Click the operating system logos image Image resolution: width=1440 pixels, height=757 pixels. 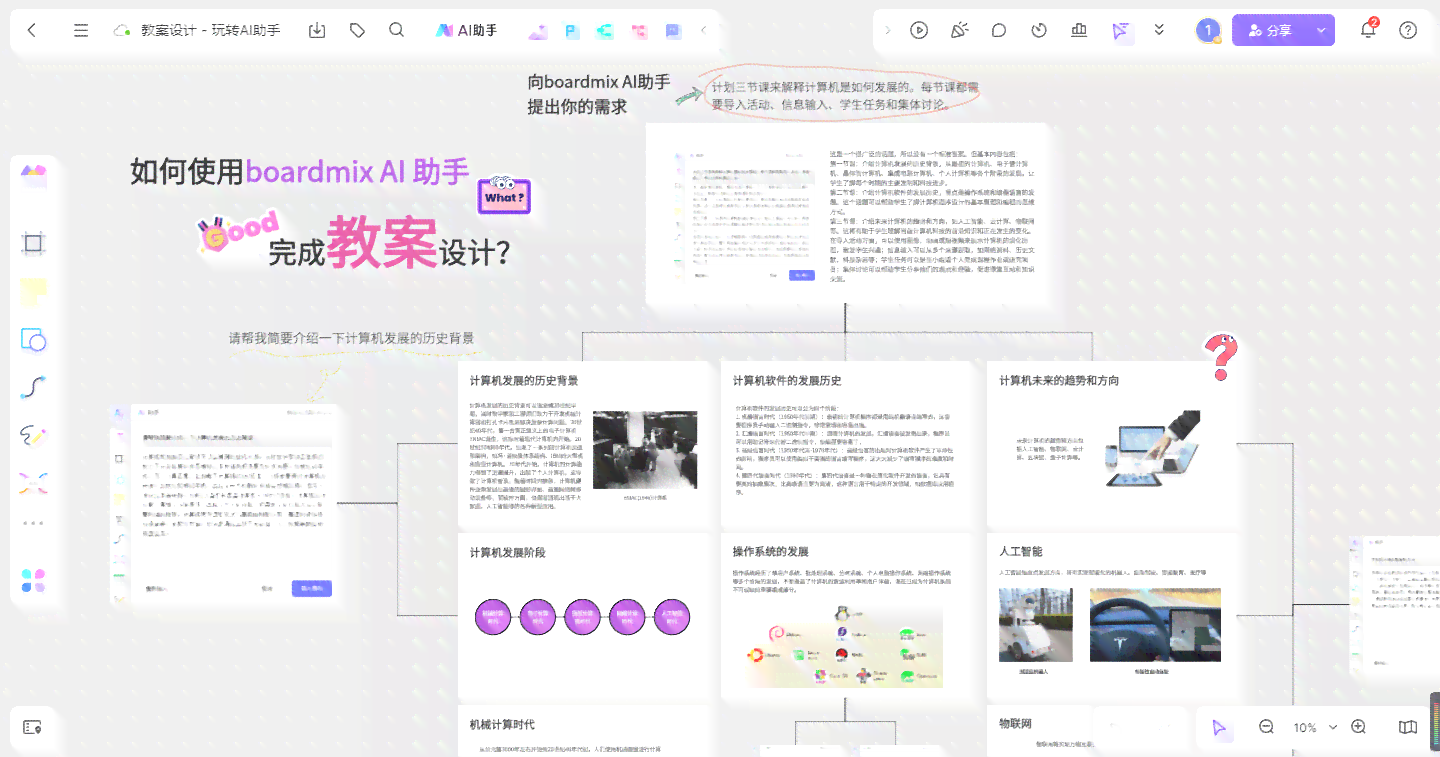pyautogui.click(x=843, y=647)
